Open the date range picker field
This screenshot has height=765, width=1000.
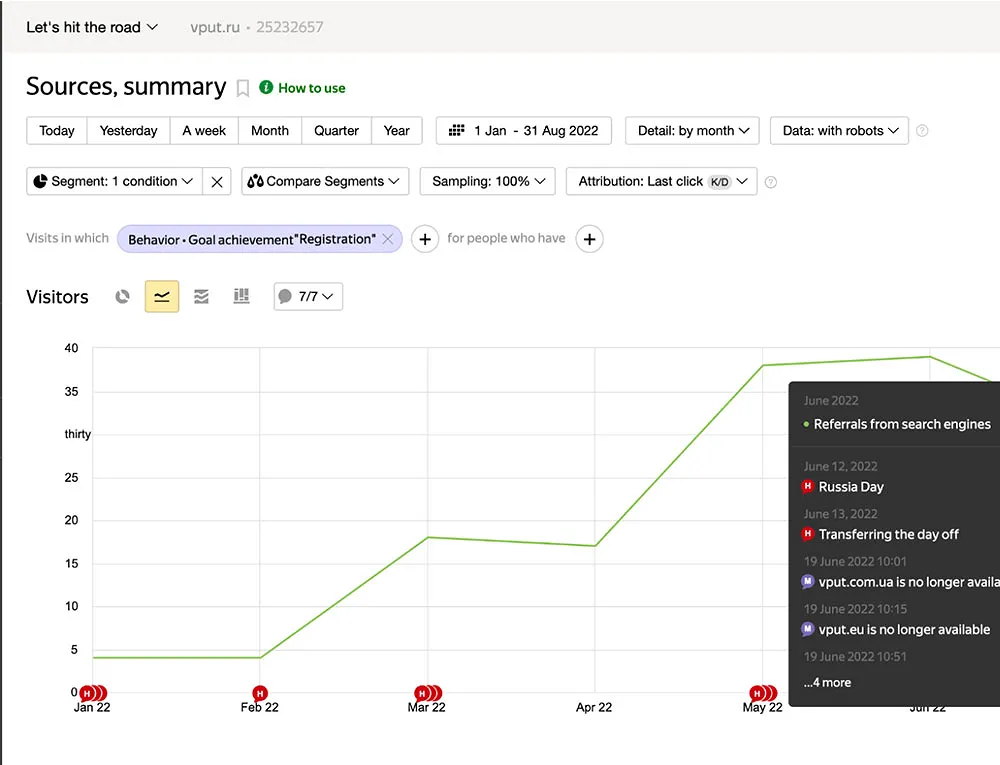coord(524,131)
